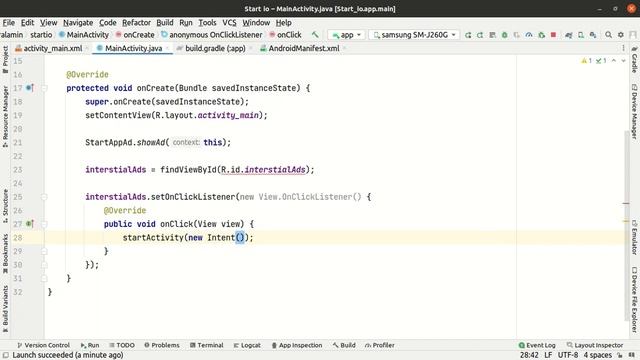Toggle the Device File Explorer side panel
640x360 pixels.
coord(634,299)
